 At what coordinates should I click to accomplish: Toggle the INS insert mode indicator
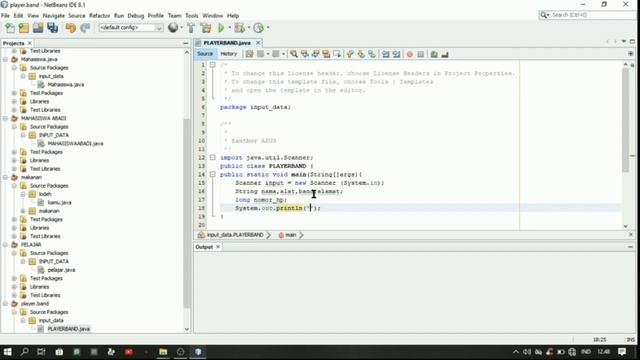(630, 340)
